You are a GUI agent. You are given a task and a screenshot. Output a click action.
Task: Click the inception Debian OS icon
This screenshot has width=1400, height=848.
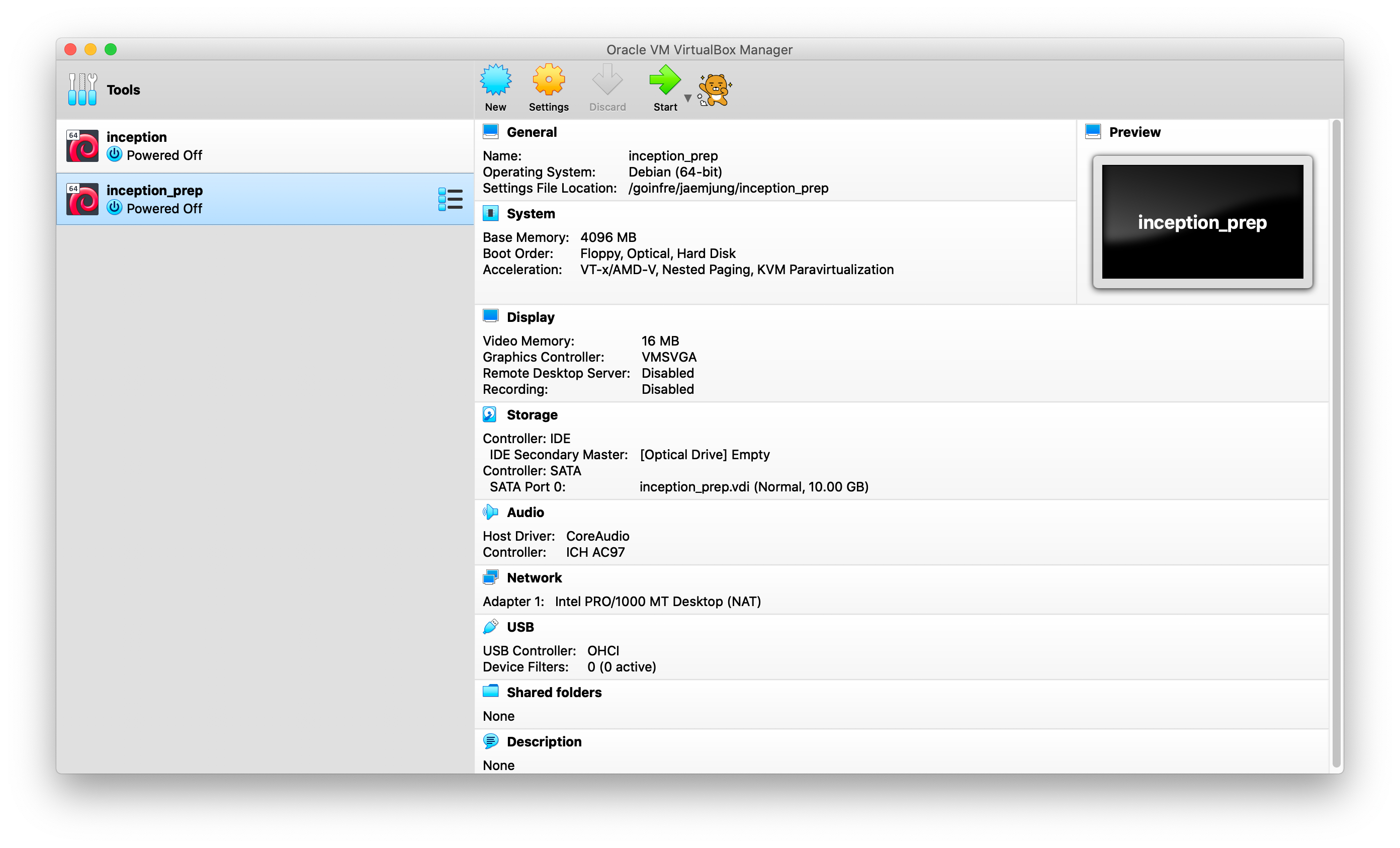click(82, 146)
